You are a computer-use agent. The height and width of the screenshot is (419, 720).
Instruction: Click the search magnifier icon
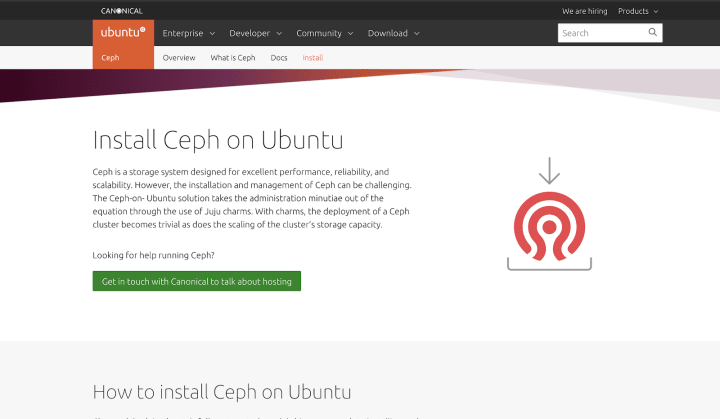coord(652,33)
